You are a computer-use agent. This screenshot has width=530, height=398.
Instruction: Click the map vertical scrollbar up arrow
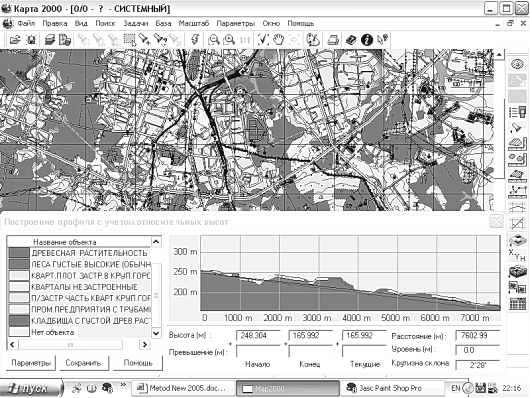click(500, 54)
